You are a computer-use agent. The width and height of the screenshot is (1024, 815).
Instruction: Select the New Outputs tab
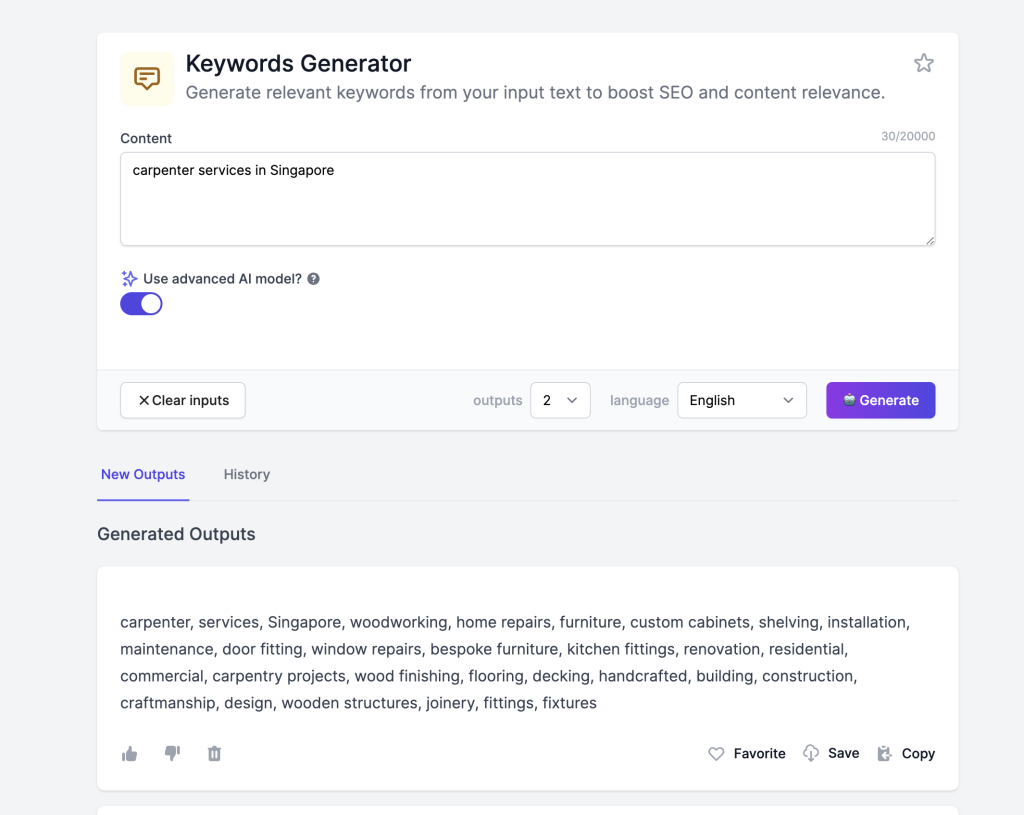click(143, 474)
